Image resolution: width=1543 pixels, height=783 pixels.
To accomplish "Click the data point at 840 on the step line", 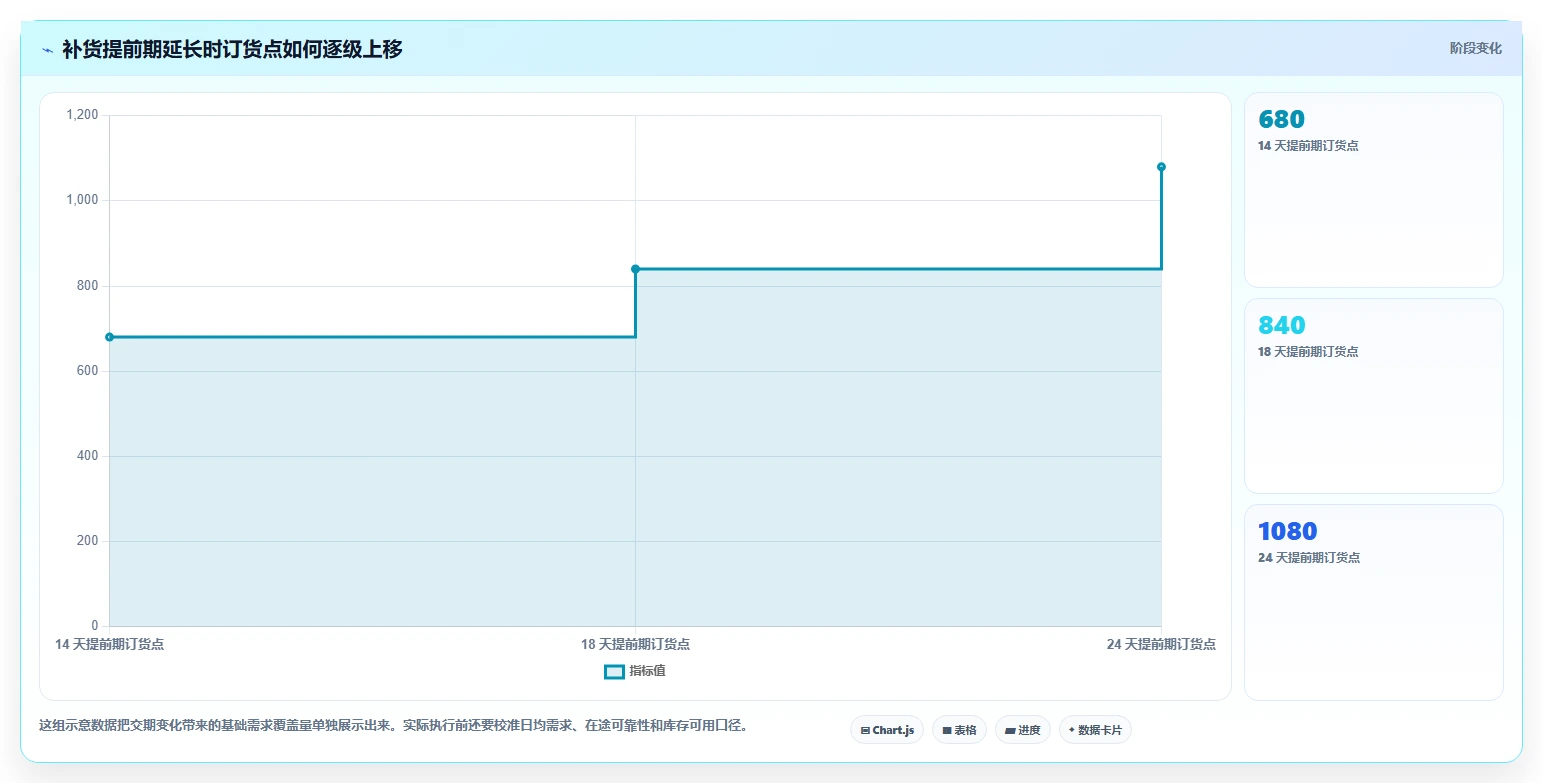I will point(635,269).
